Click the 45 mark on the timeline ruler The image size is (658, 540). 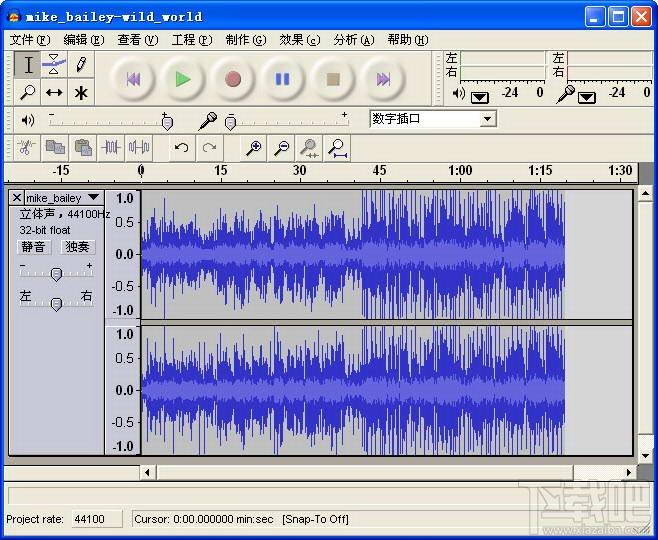[379, 171]
